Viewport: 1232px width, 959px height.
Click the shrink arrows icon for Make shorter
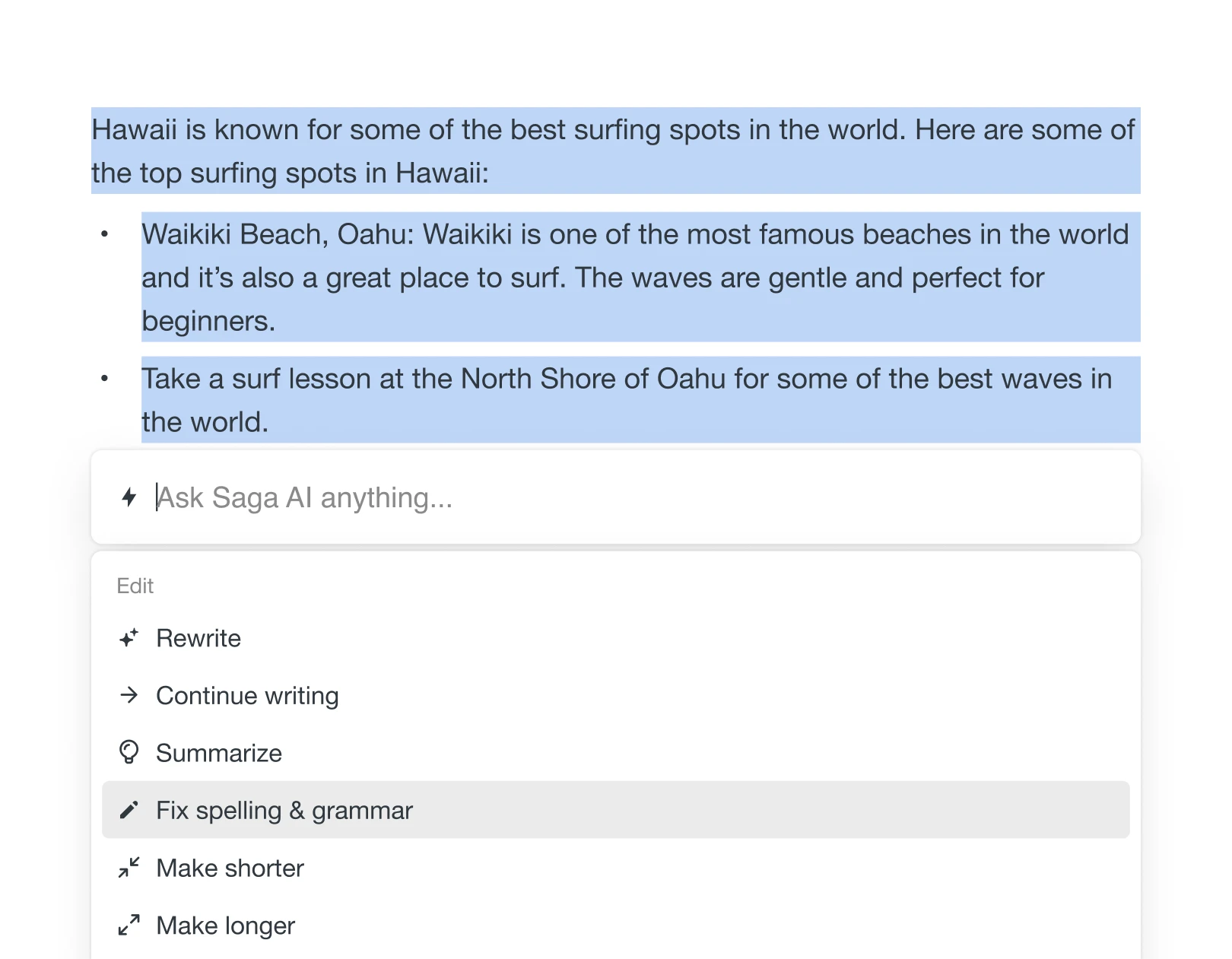point(129,868)
